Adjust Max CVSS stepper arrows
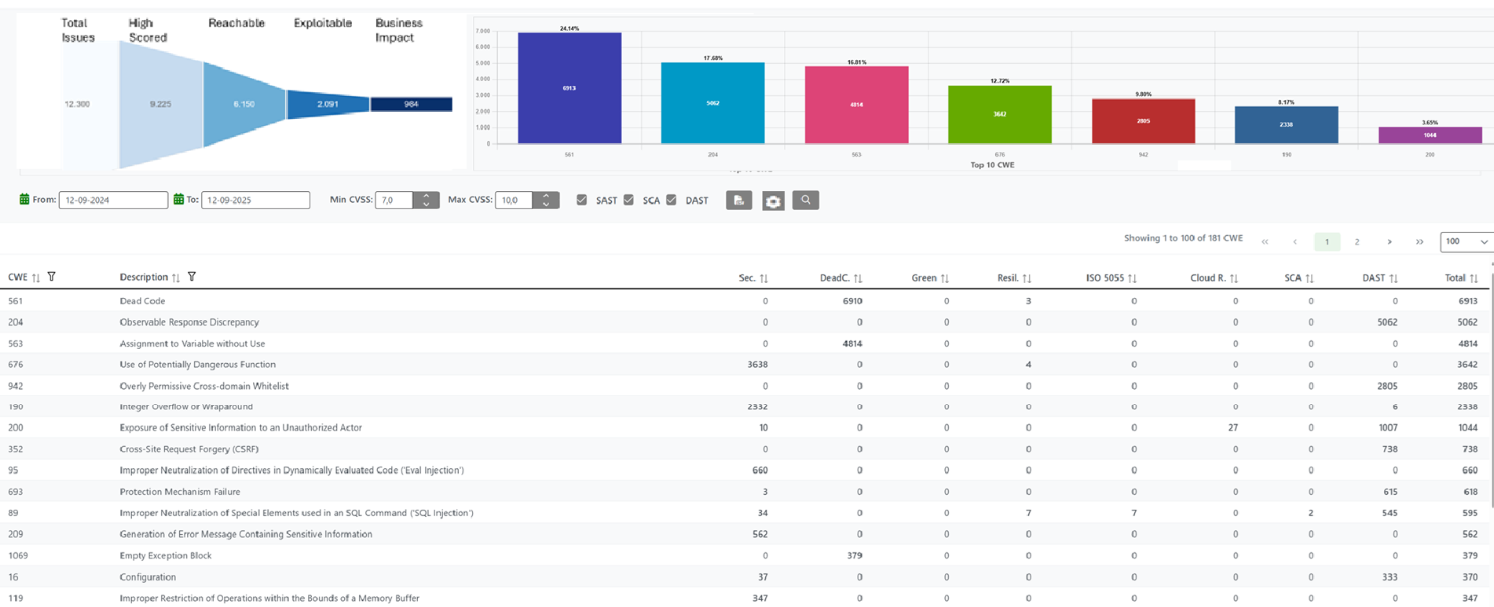 click(x=546, y=200)
